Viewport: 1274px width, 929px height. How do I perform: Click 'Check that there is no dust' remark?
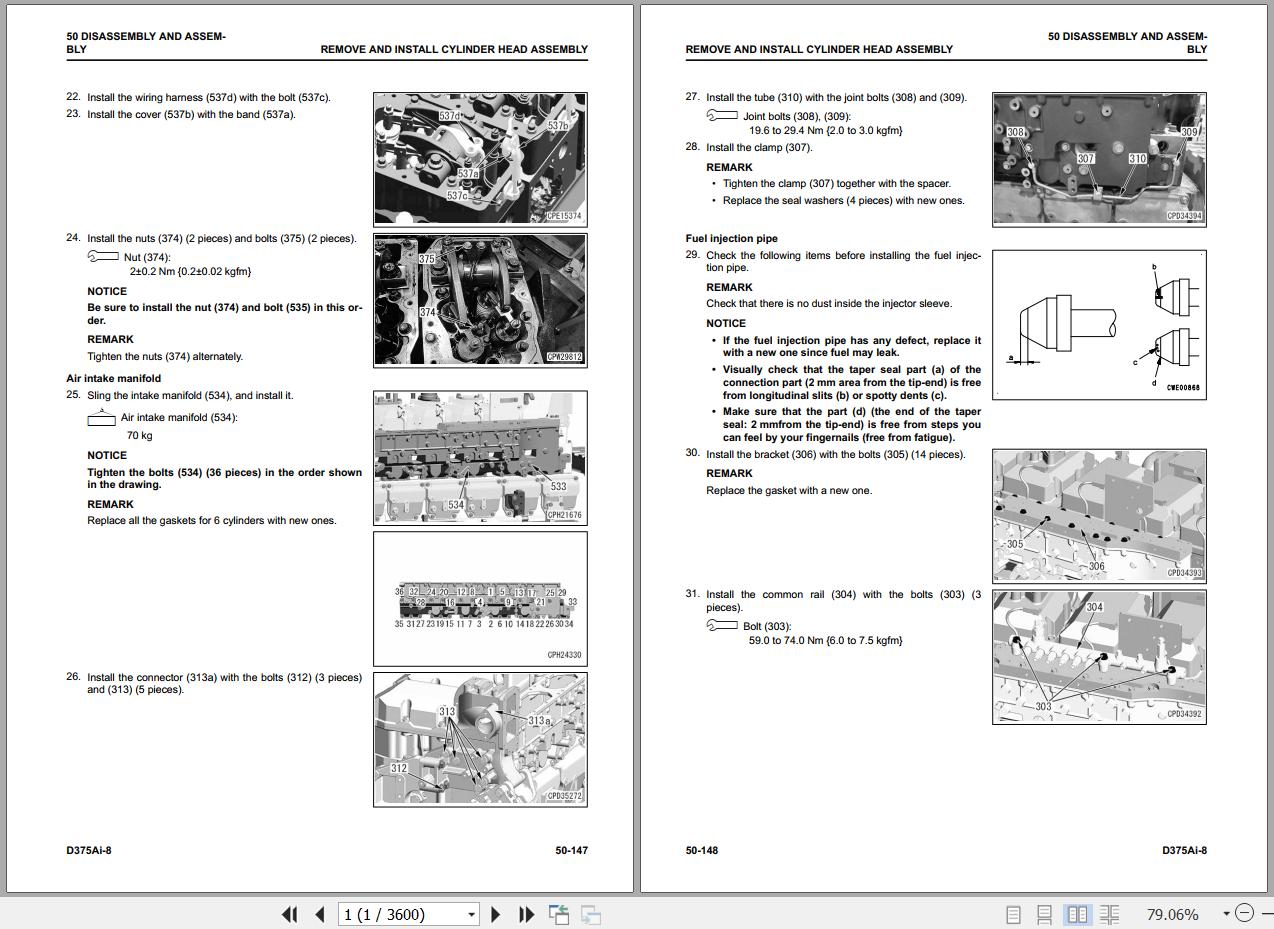pyautogui.click(x=829, y=304)
